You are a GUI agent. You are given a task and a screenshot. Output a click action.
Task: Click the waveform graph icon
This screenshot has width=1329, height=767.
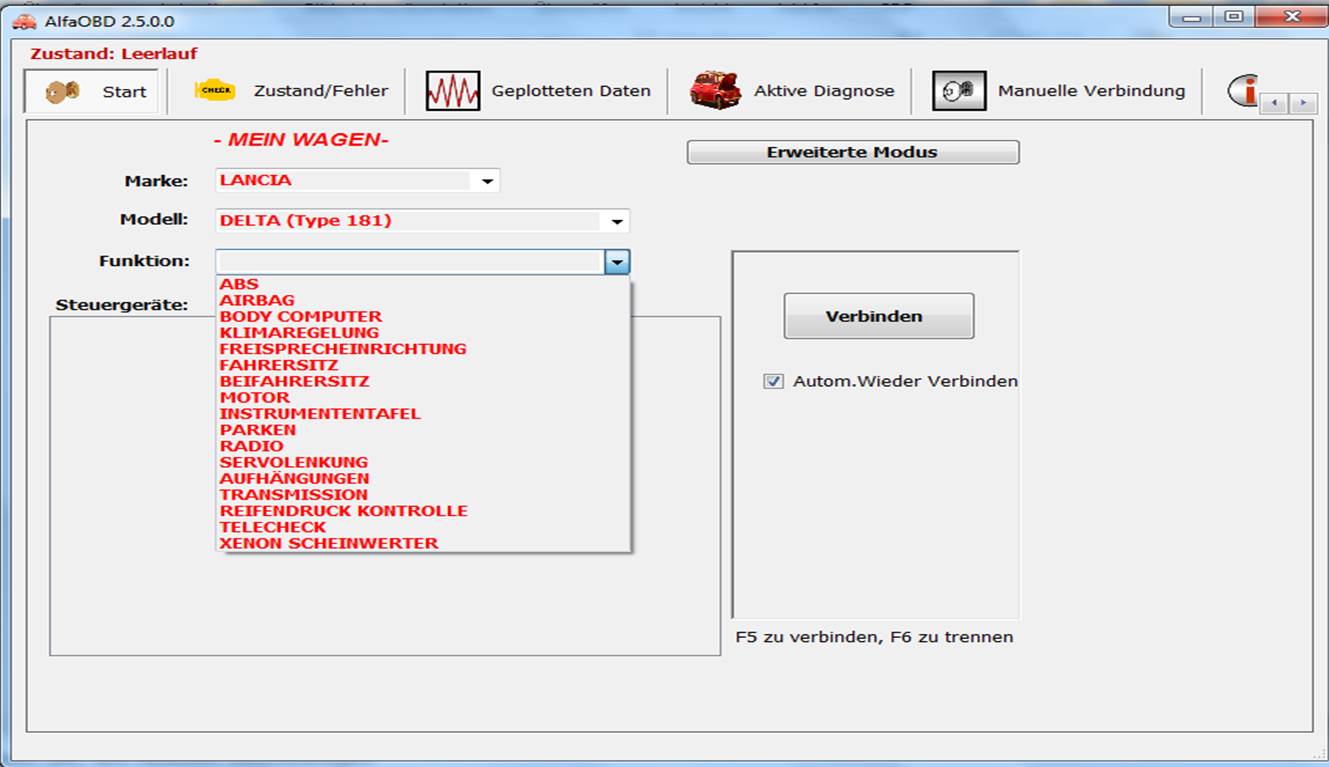tap(452, 91)
